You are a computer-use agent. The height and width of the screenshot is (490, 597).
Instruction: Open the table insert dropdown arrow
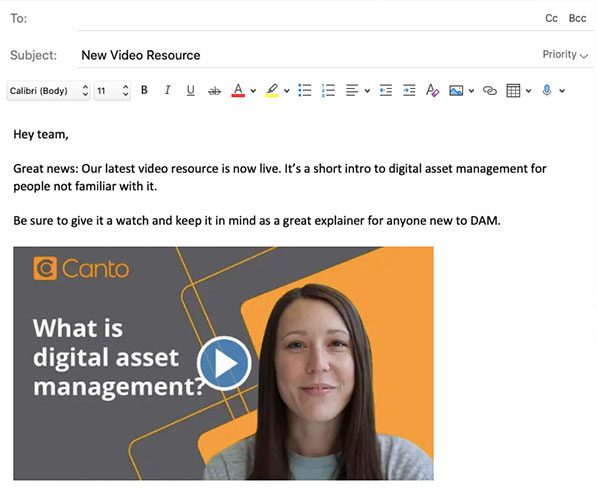tap(528, 91)
